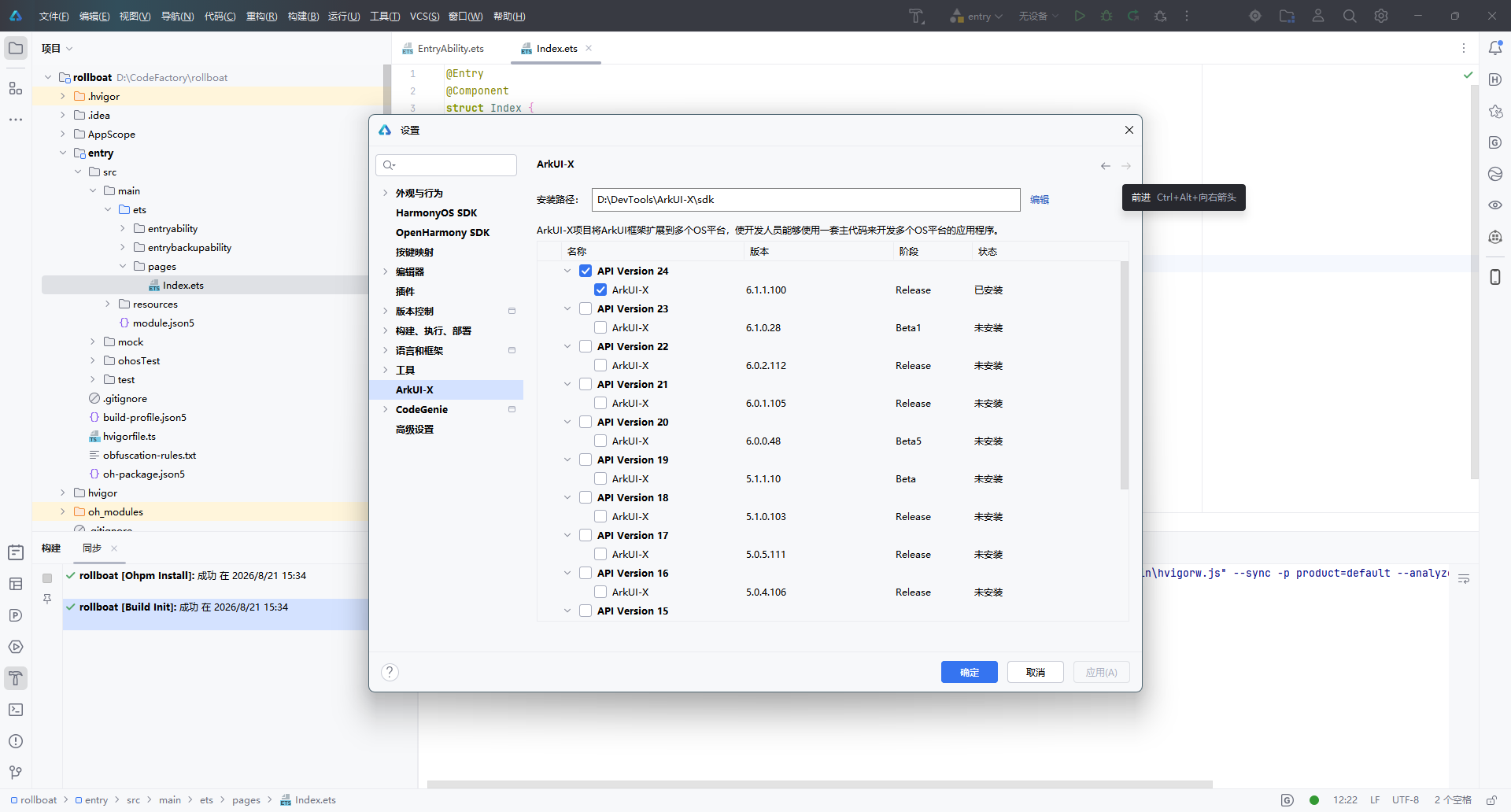Image resolution: width=1511 pixels, height=812 pixels.
Task: Click the green status dot in status bar
Action: (1314, 800)
